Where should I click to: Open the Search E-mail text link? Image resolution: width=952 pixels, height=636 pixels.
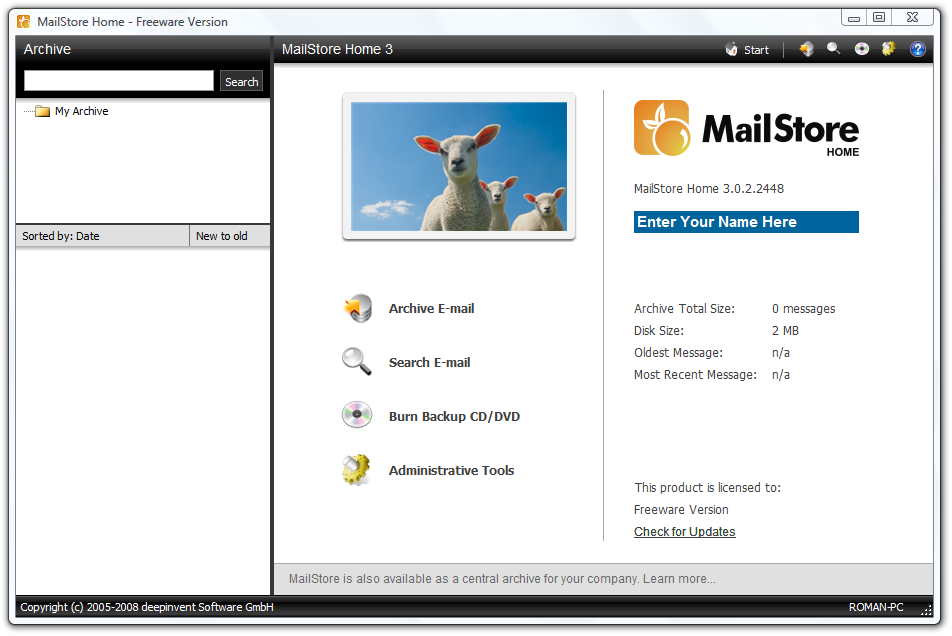click(429, 362)
